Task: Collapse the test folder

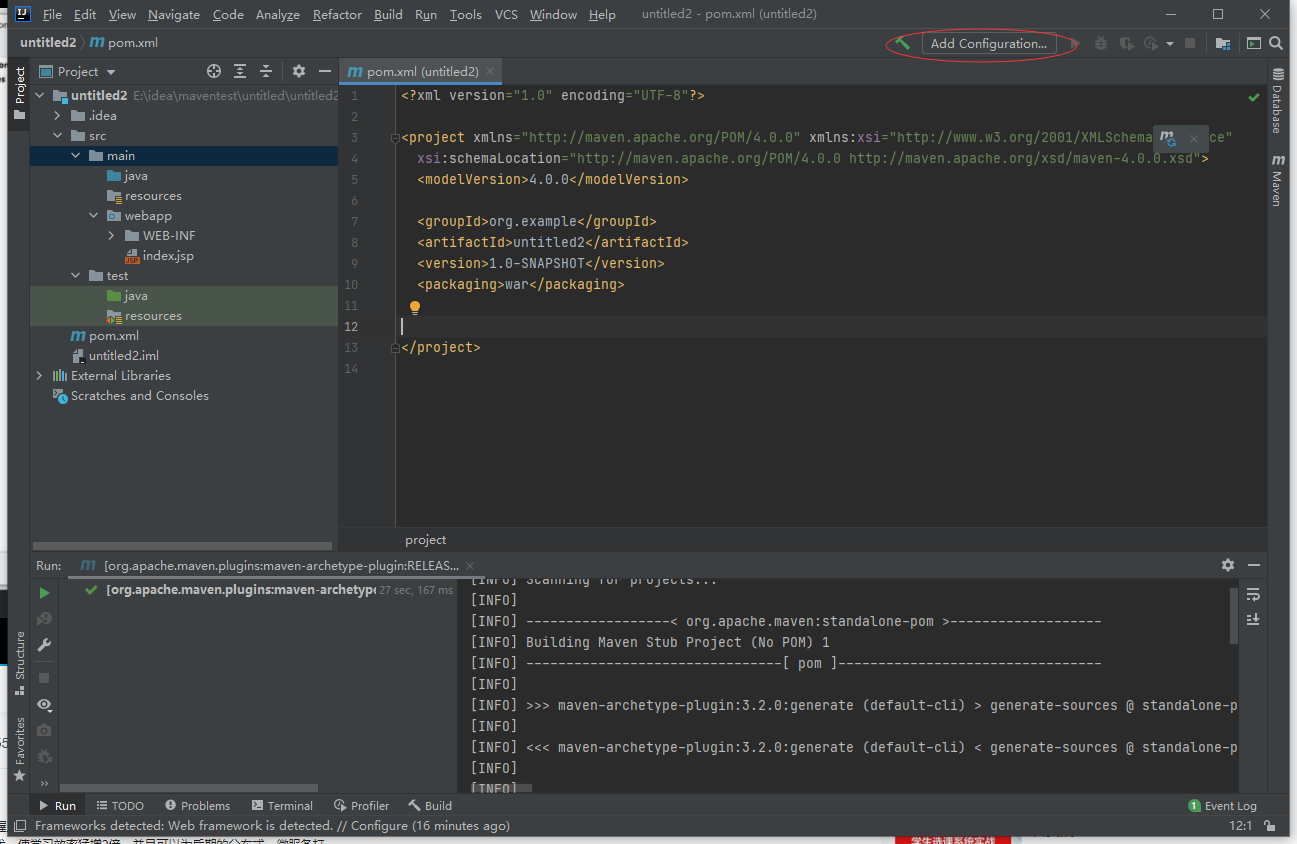Action: [x=76, y=276]
